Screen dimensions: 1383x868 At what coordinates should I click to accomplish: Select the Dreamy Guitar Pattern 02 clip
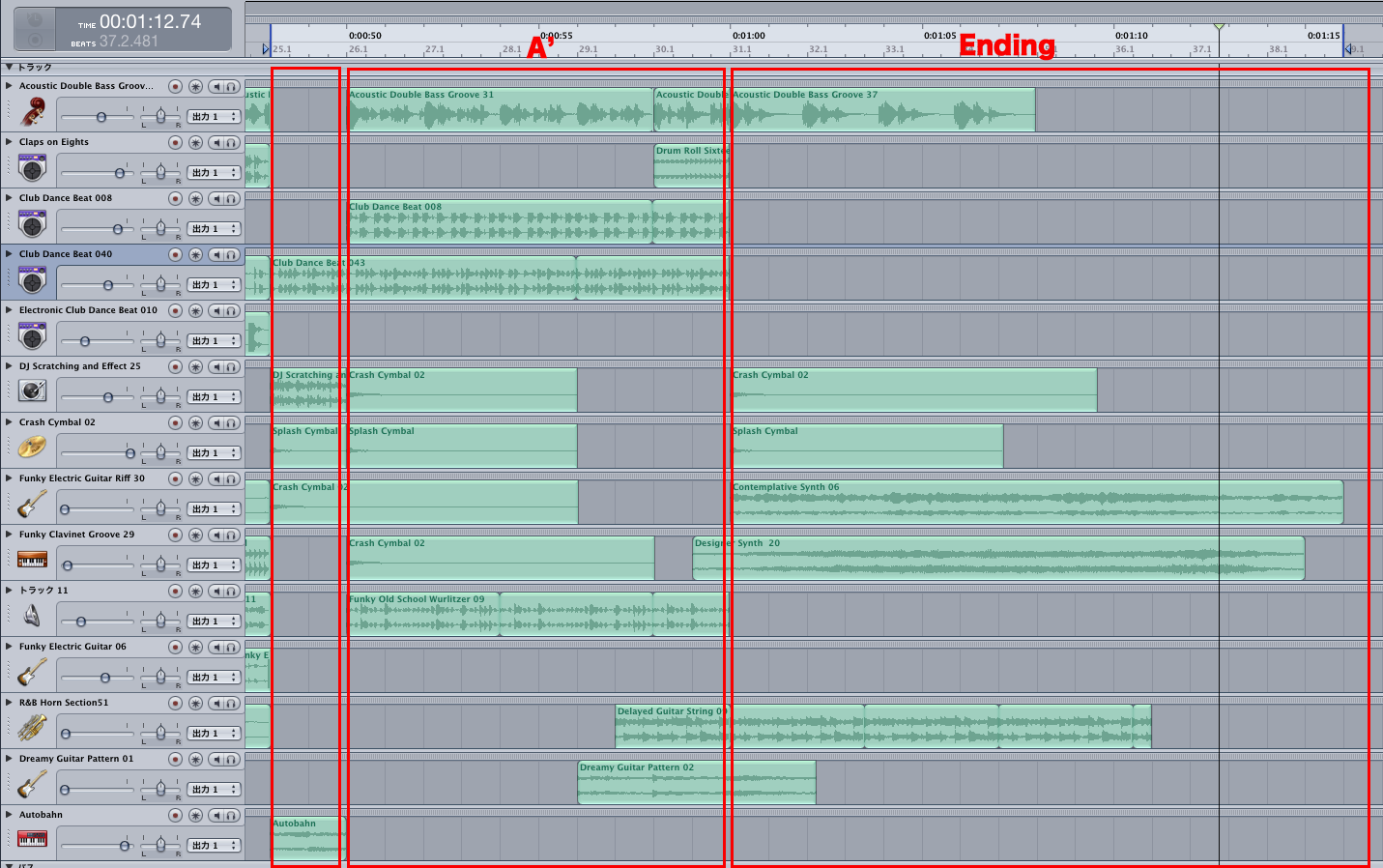(x=697, y=783)
